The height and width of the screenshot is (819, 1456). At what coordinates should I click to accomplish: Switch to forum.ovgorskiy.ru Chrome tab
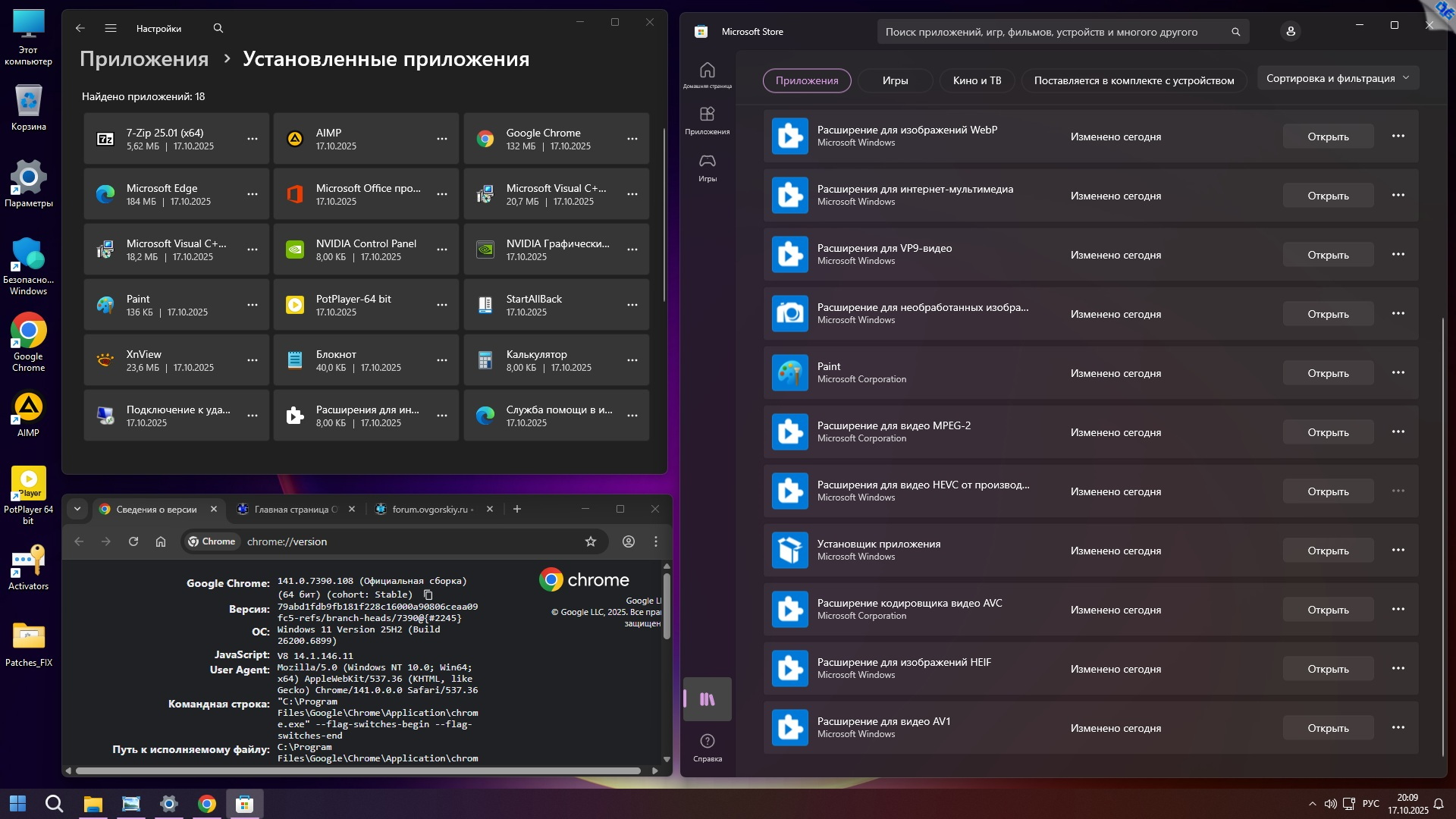pyautogui.click(x=430, y=509)
